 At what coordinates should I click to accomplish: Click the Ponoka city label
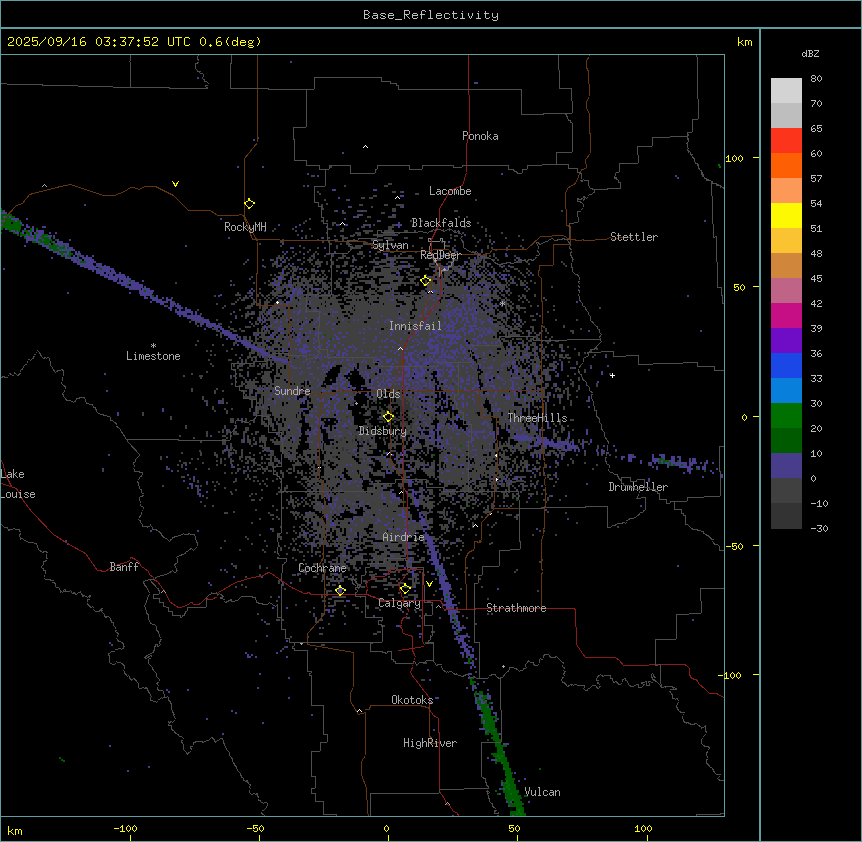pos(480,136)
